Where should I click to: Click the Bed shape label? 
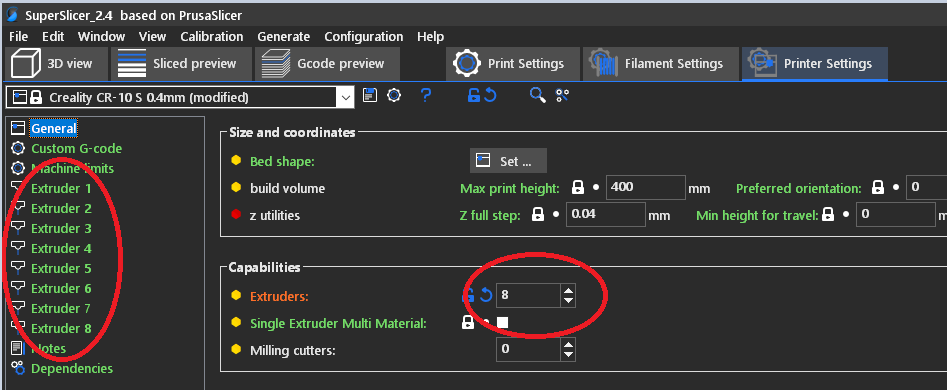(x=283, y=161)
